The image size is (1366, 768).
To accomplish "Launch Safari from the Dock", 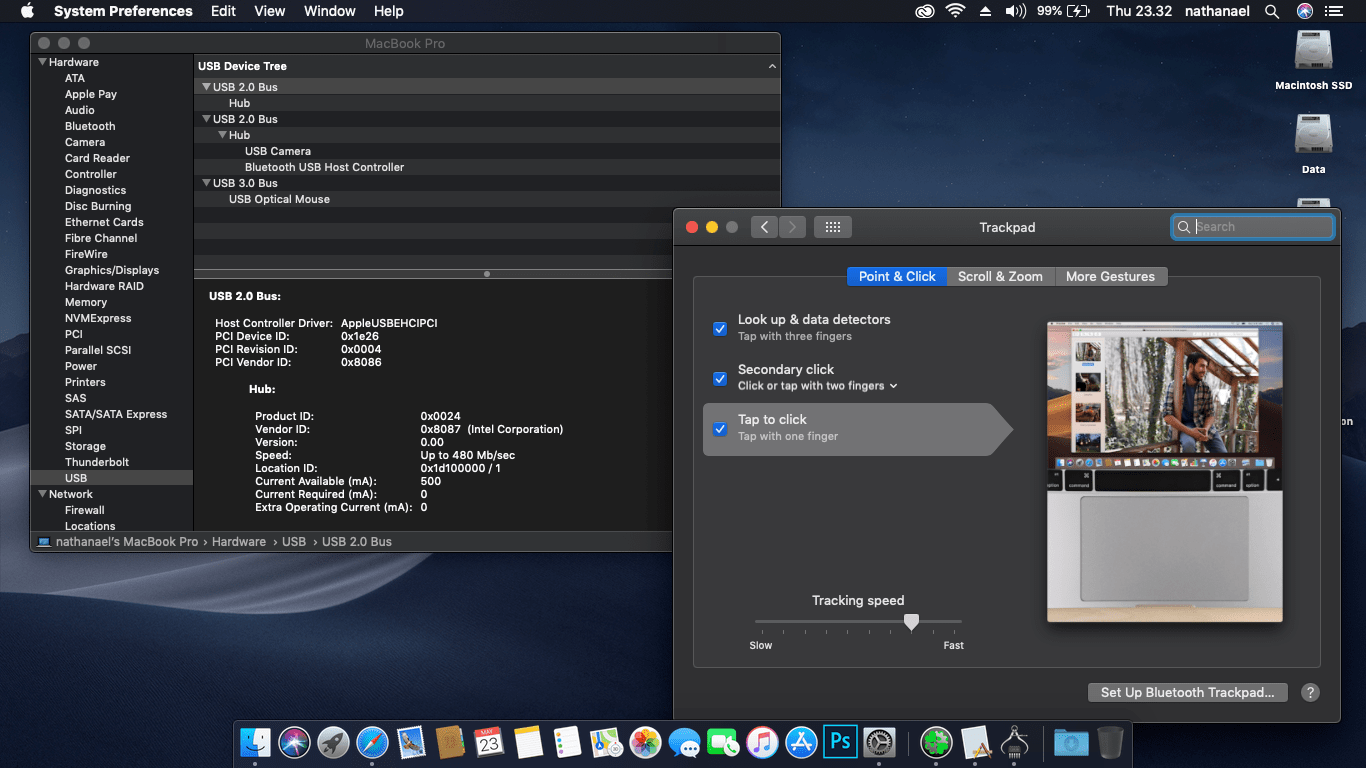I will coord(372,742).
